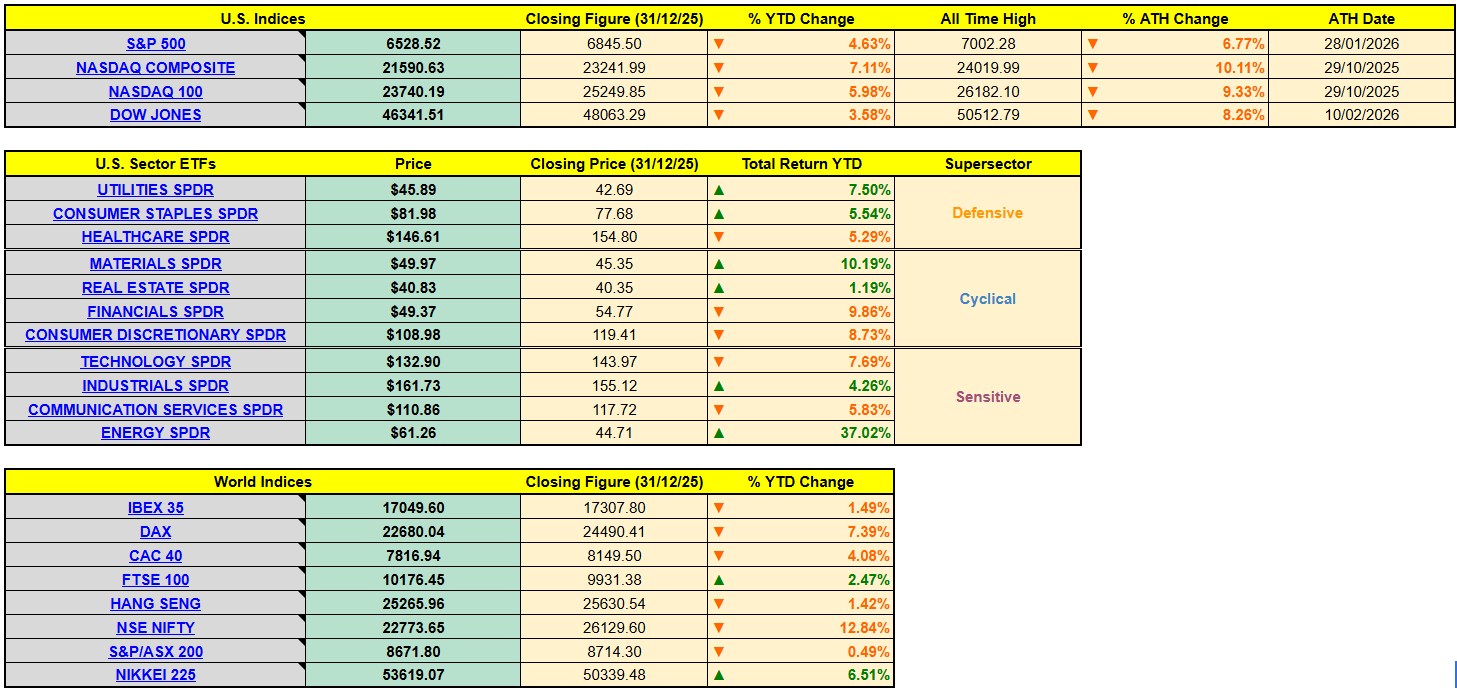The height and width of the screenshot is (691, 1457).
Task: Select the Defensive supersector cell
Action: click(x=987, y=213)
